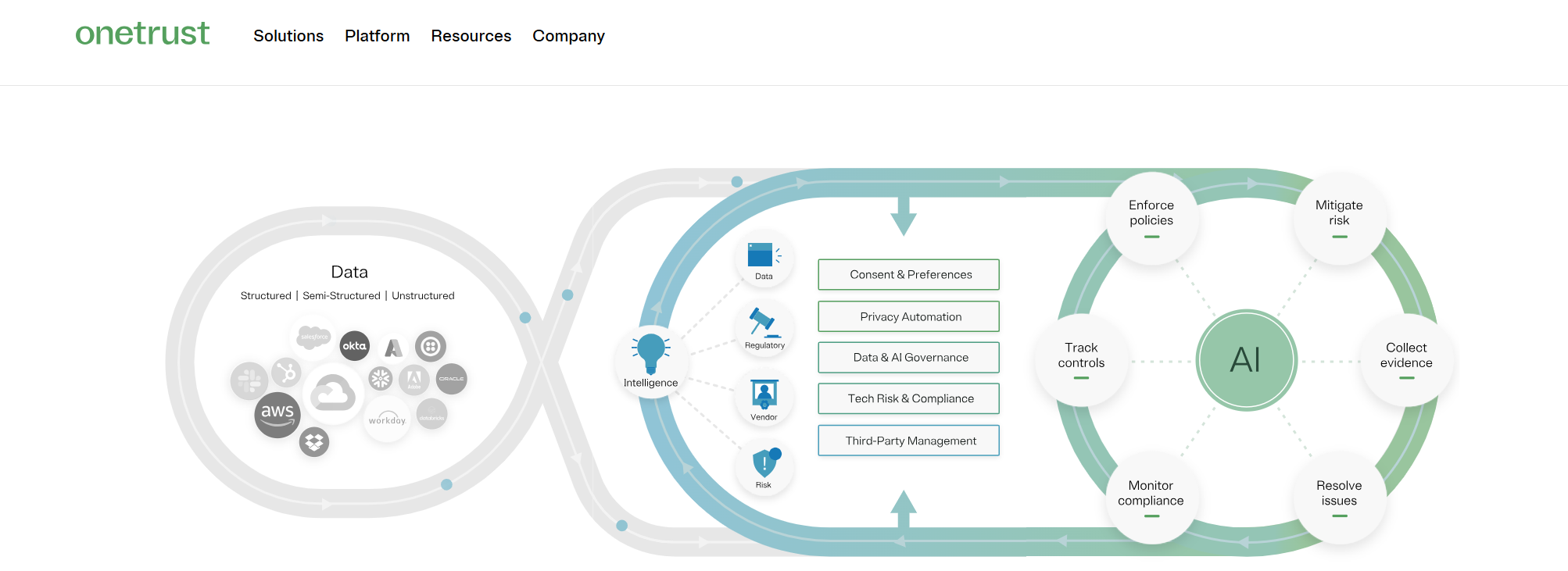This screenshot has height=571, width=1568.
Task: Click the upward arrow below product list
Action: pos(904,510)
